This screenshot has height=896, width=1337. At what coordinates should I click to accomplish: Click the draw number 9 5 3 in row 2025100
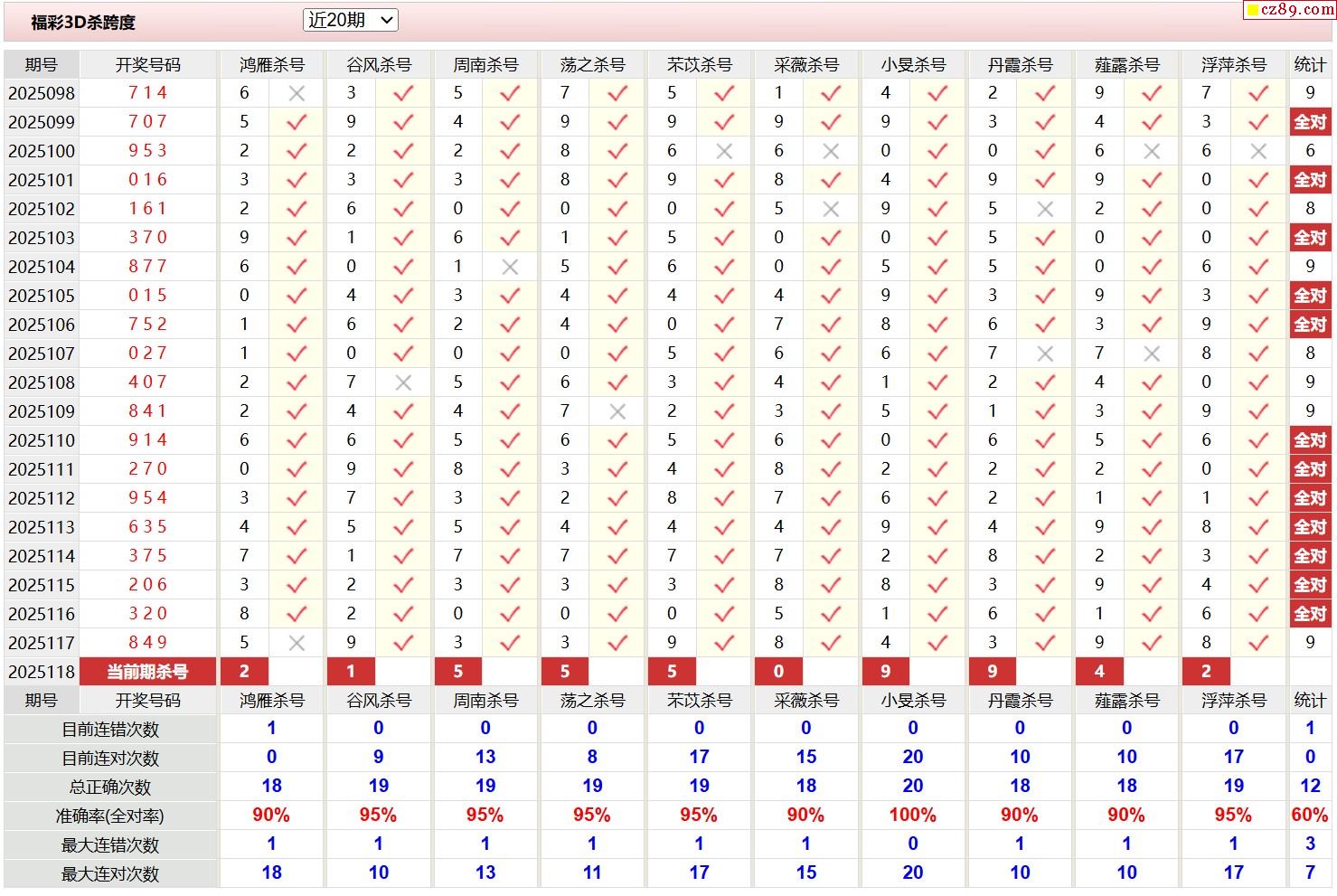coord(148,151)
